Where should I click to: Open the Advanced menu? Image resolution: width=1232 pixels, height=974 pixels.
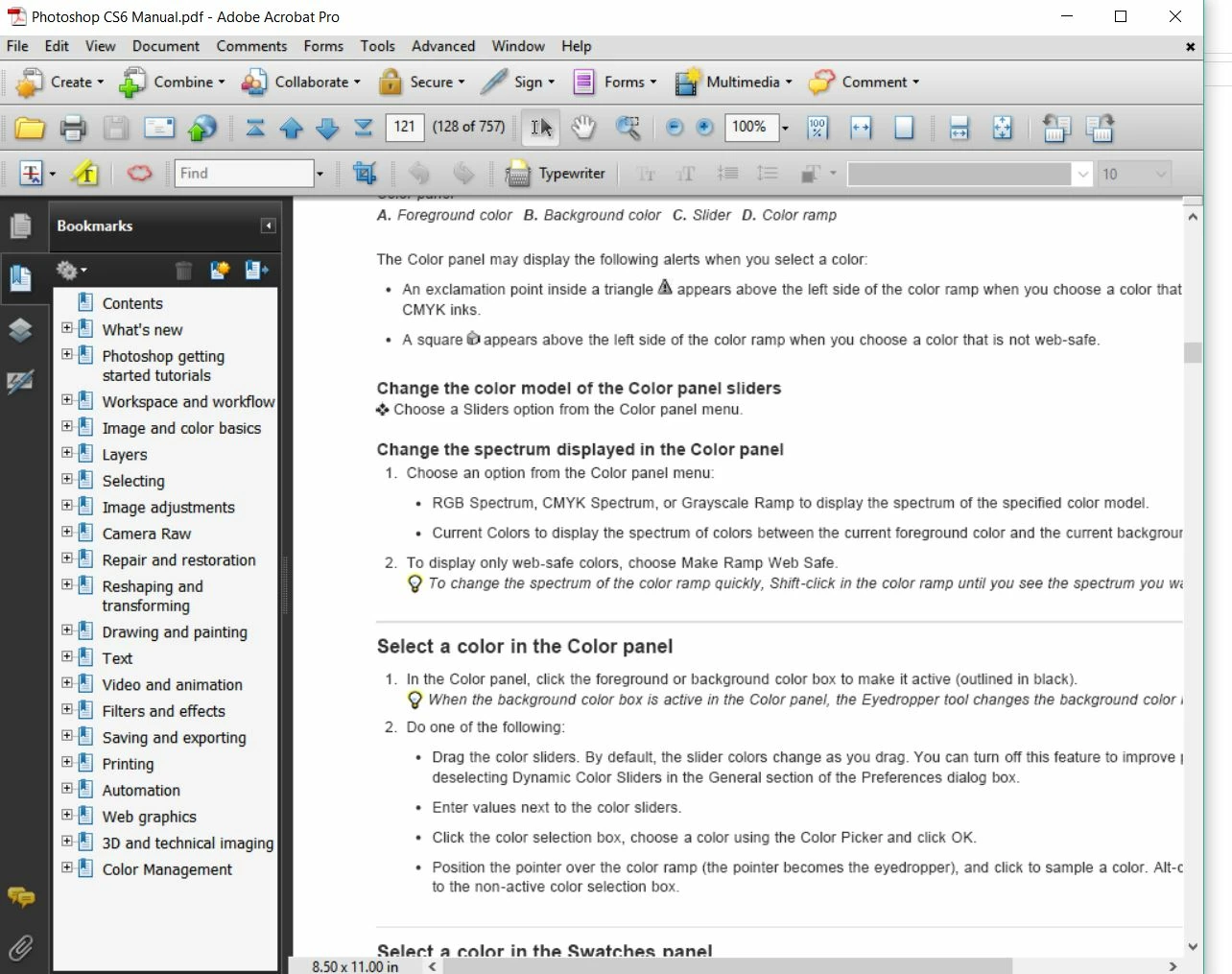(443, 46)
